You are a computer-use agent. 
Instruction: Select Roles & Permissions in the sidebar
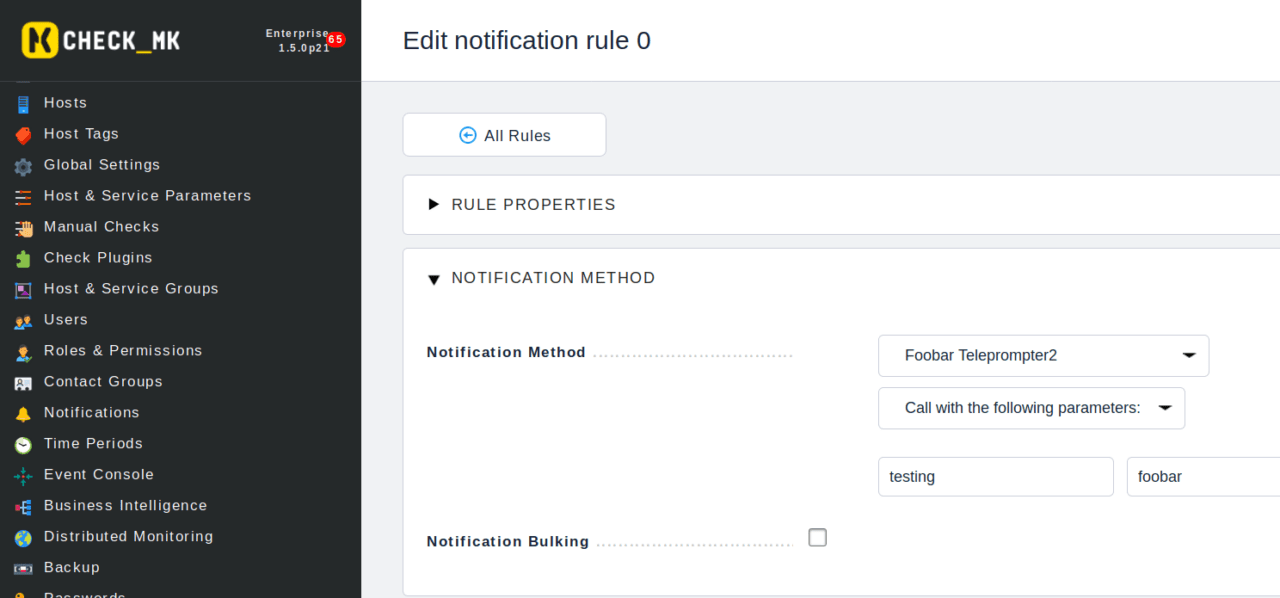click(x=22, y=351)
